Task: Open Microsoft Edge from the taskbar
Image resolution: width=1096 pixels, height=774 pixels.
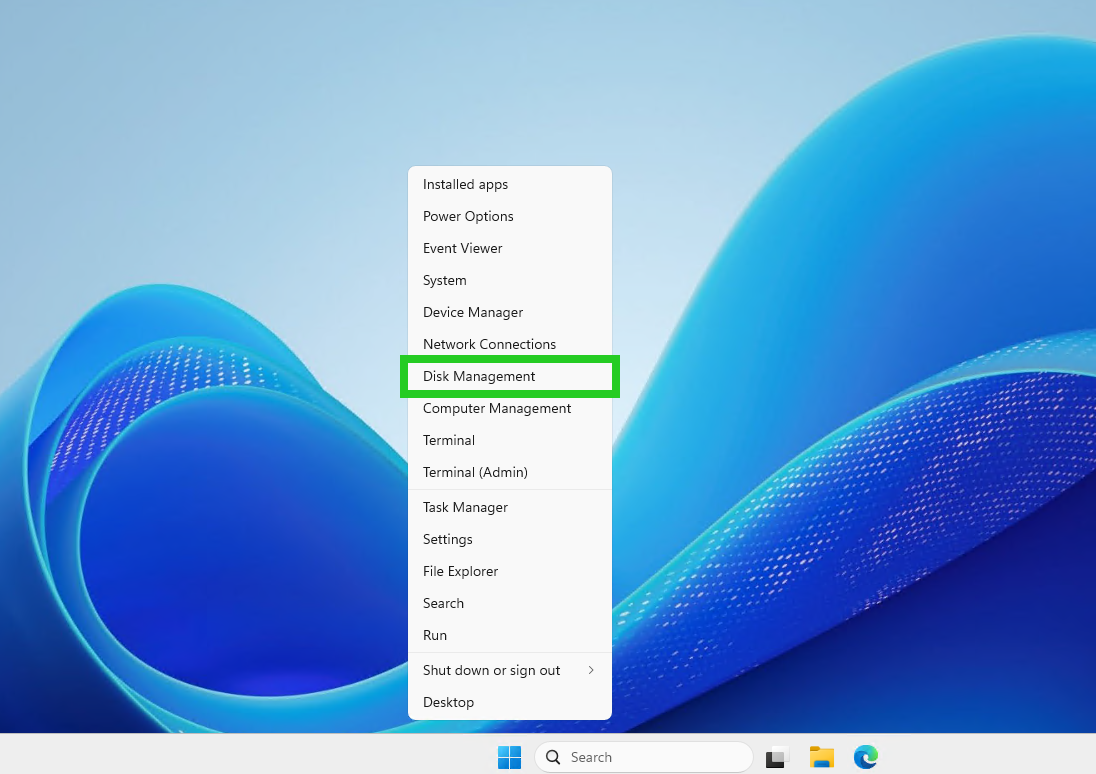Action: (865, 757)
